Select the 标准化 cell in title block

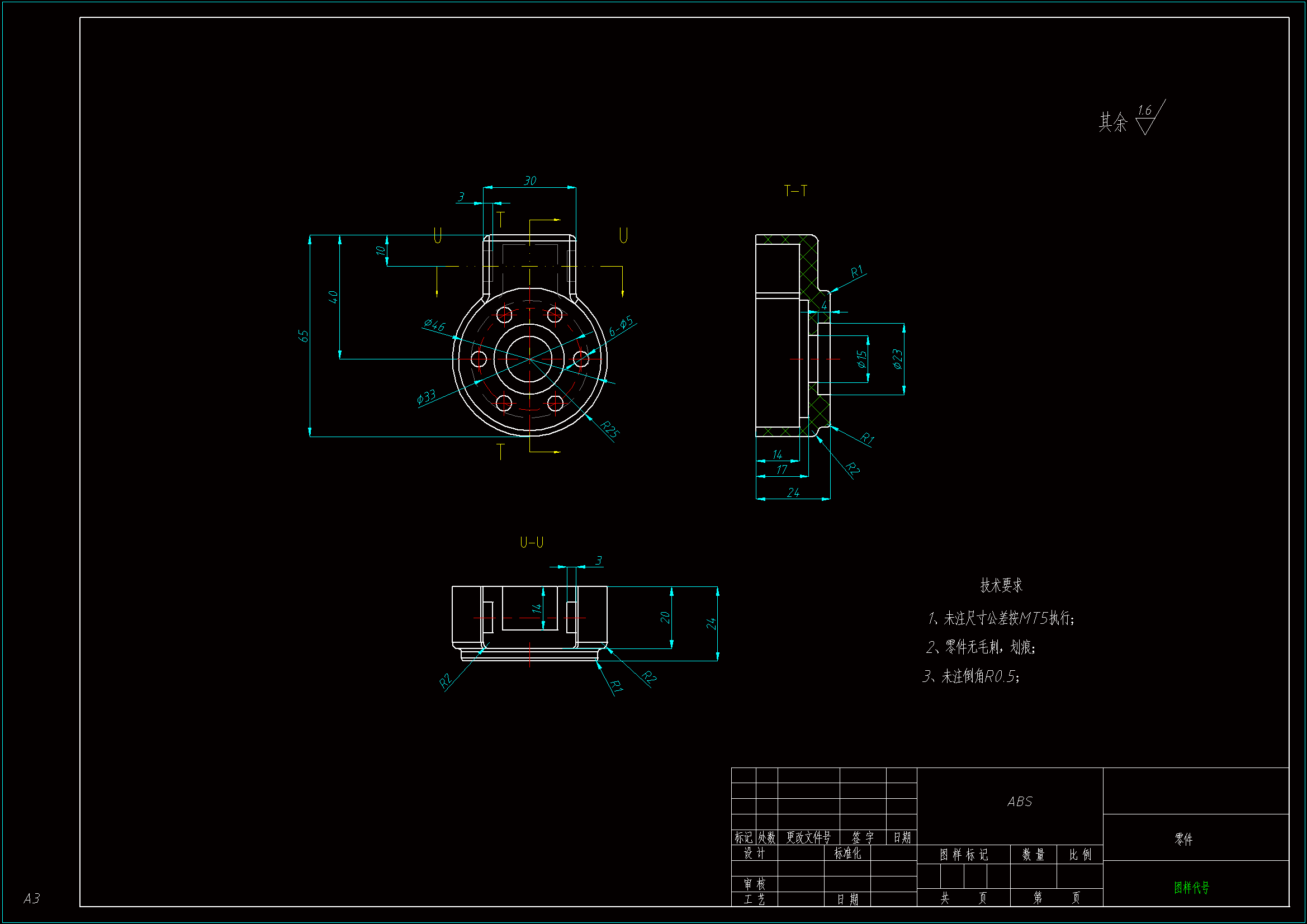pyautogui.click(x=847, y=853)
